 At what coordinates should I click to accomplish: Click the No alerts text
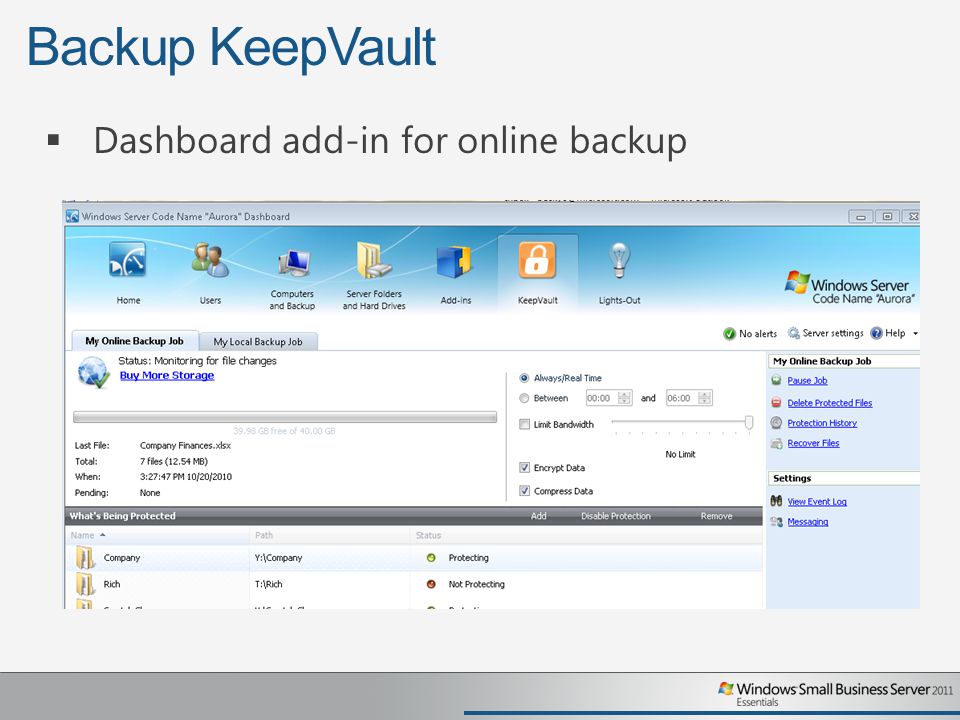758,334
